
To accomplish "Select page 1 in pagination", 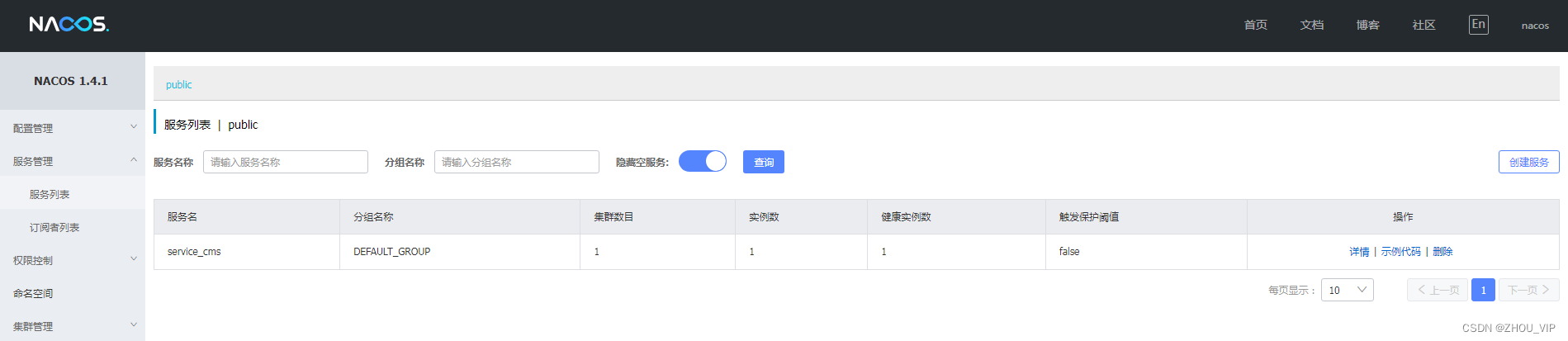I will [1483, 290].
